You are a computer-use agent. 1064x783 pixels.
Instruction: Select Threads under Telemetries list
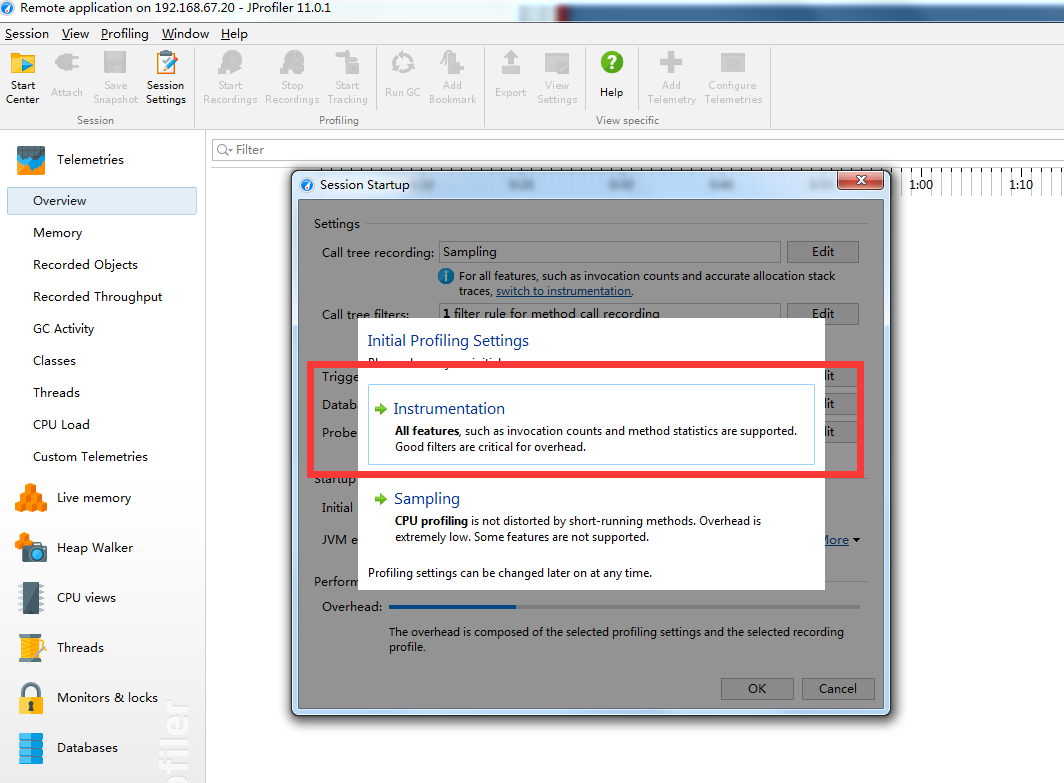56,393
